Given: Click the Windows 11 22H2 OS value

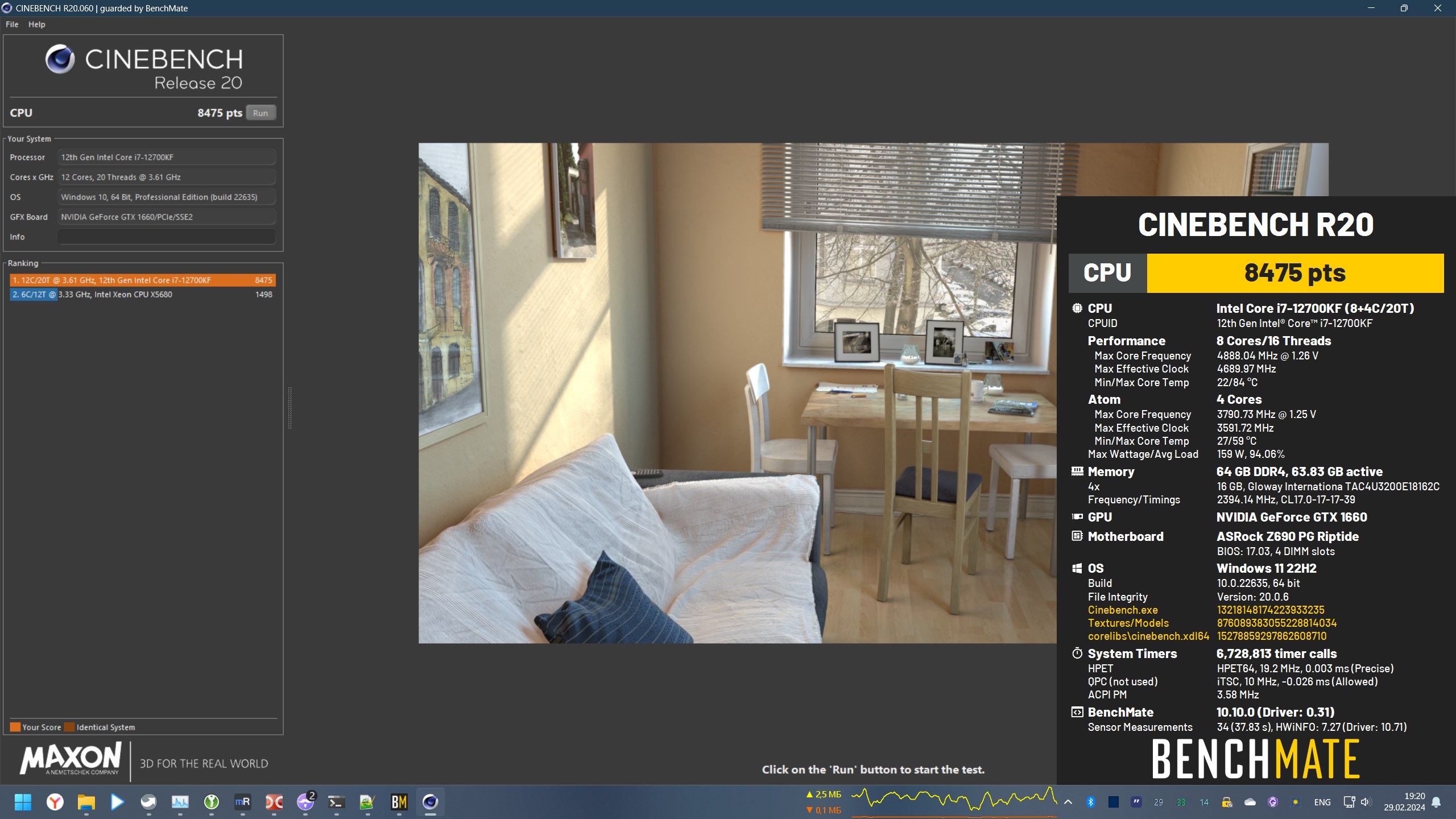Looking at the screenshot, I should coord(1267,568).
